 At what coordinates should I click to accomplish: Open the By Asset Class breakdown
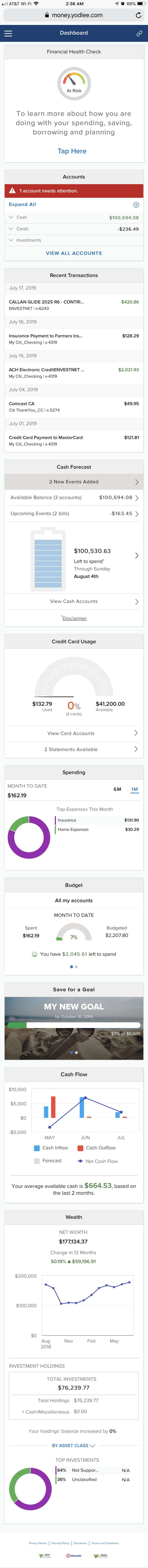[74, 1447]
